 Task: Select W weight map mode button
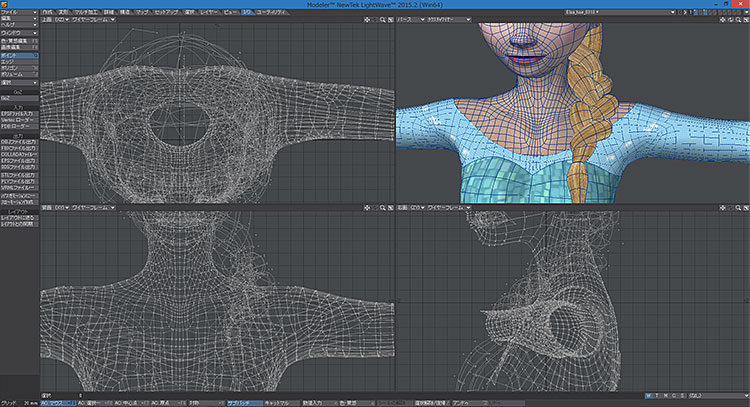(649, 396)
